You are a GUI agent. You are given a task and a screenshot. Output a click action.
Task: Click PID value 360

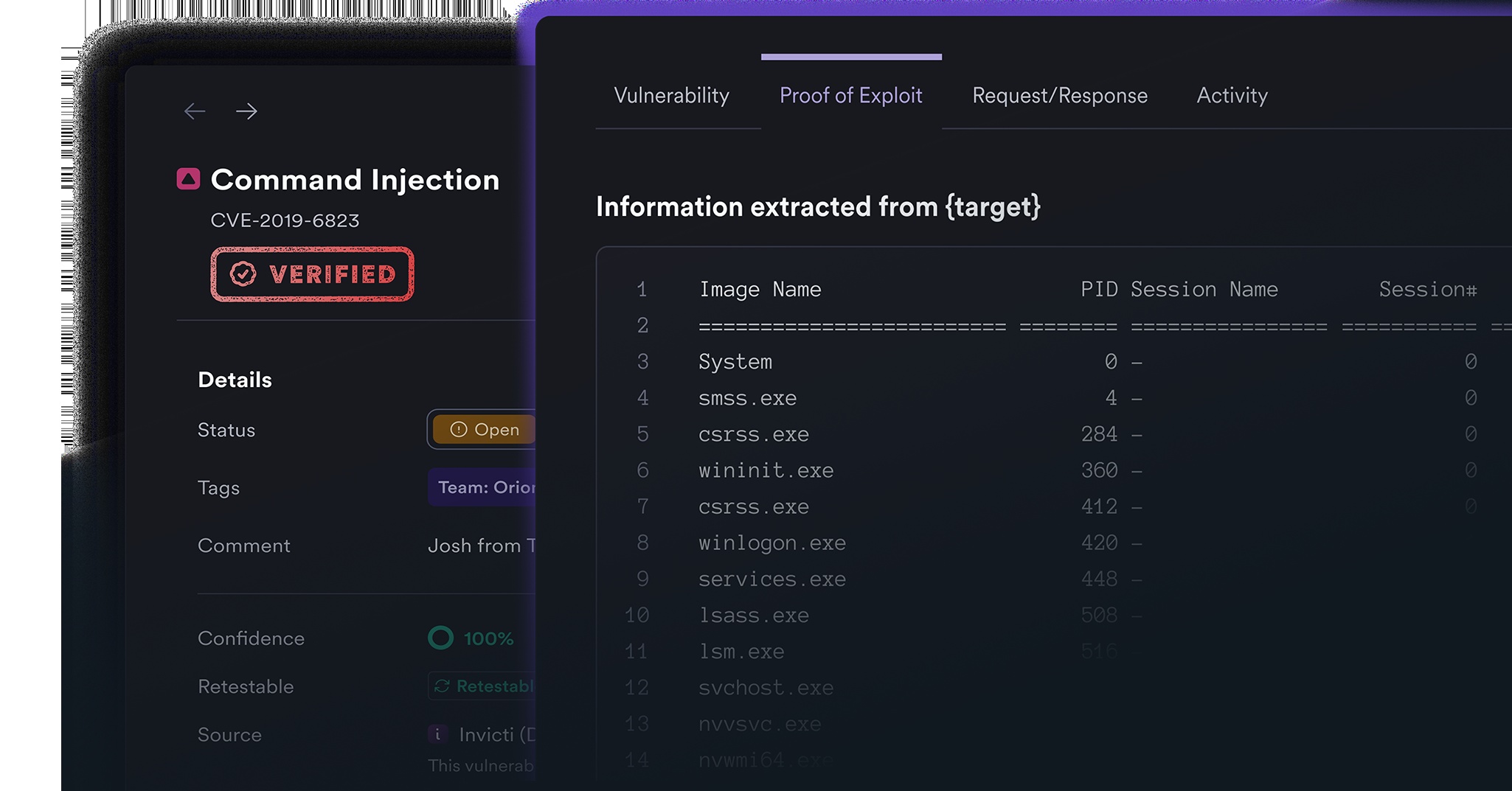(1099, 470)
